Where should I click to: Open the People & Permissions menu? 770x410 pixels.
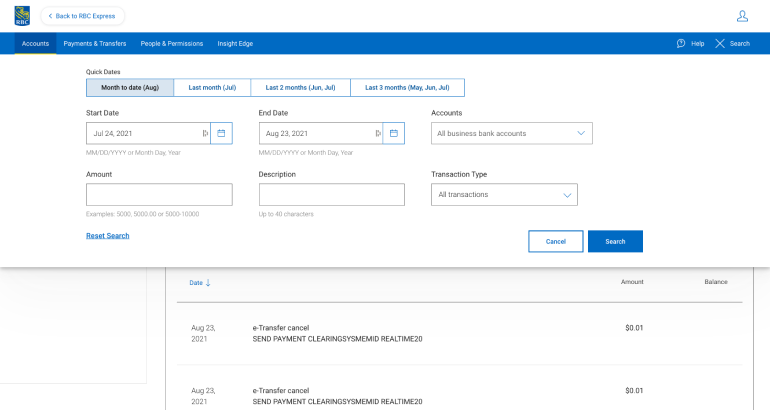(x=171, y=44)
